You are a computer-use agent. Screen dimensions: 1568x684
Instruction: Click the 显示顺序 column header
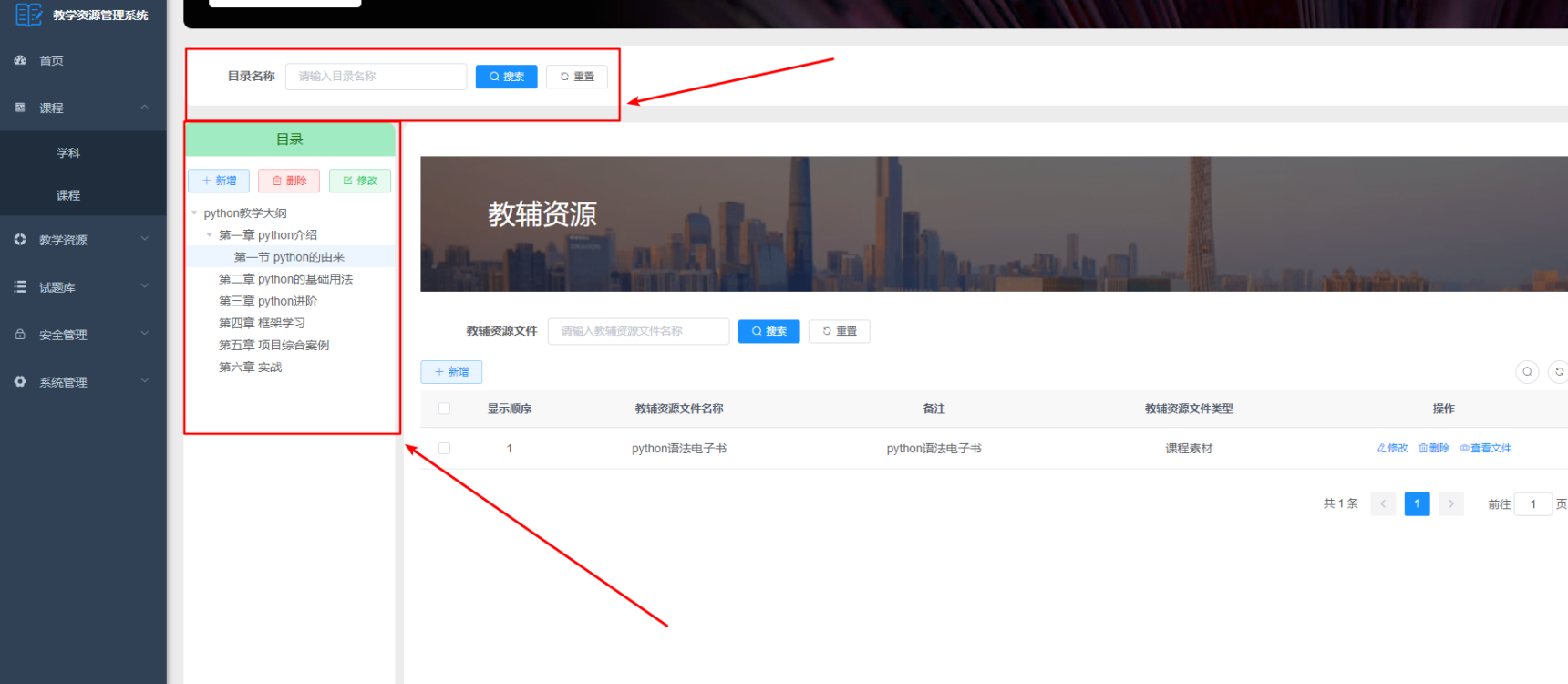pyautogui.click(x=510, y=409)
